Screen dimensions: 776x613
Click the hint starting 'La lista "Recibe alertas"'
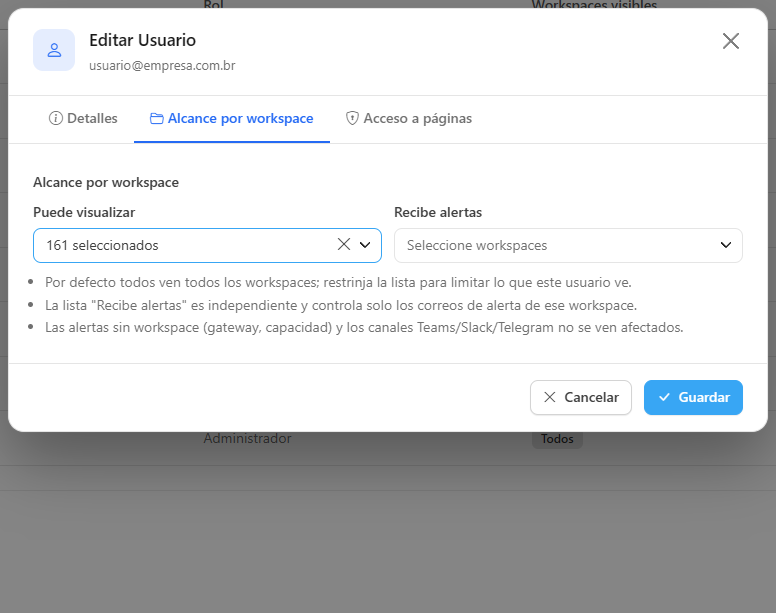[341, 305]
